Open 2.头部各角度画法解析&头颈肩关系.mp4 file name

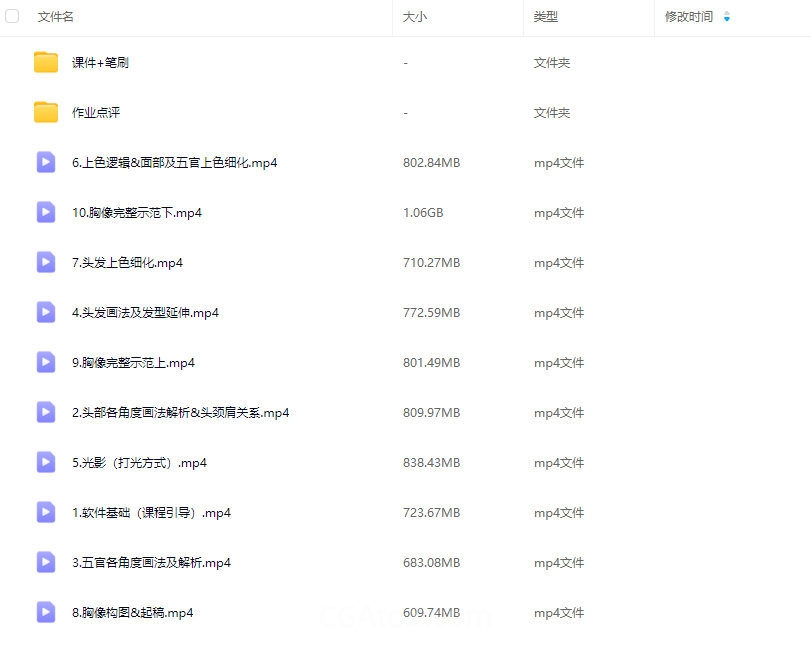pyautogui.click(x=180, y=413)
